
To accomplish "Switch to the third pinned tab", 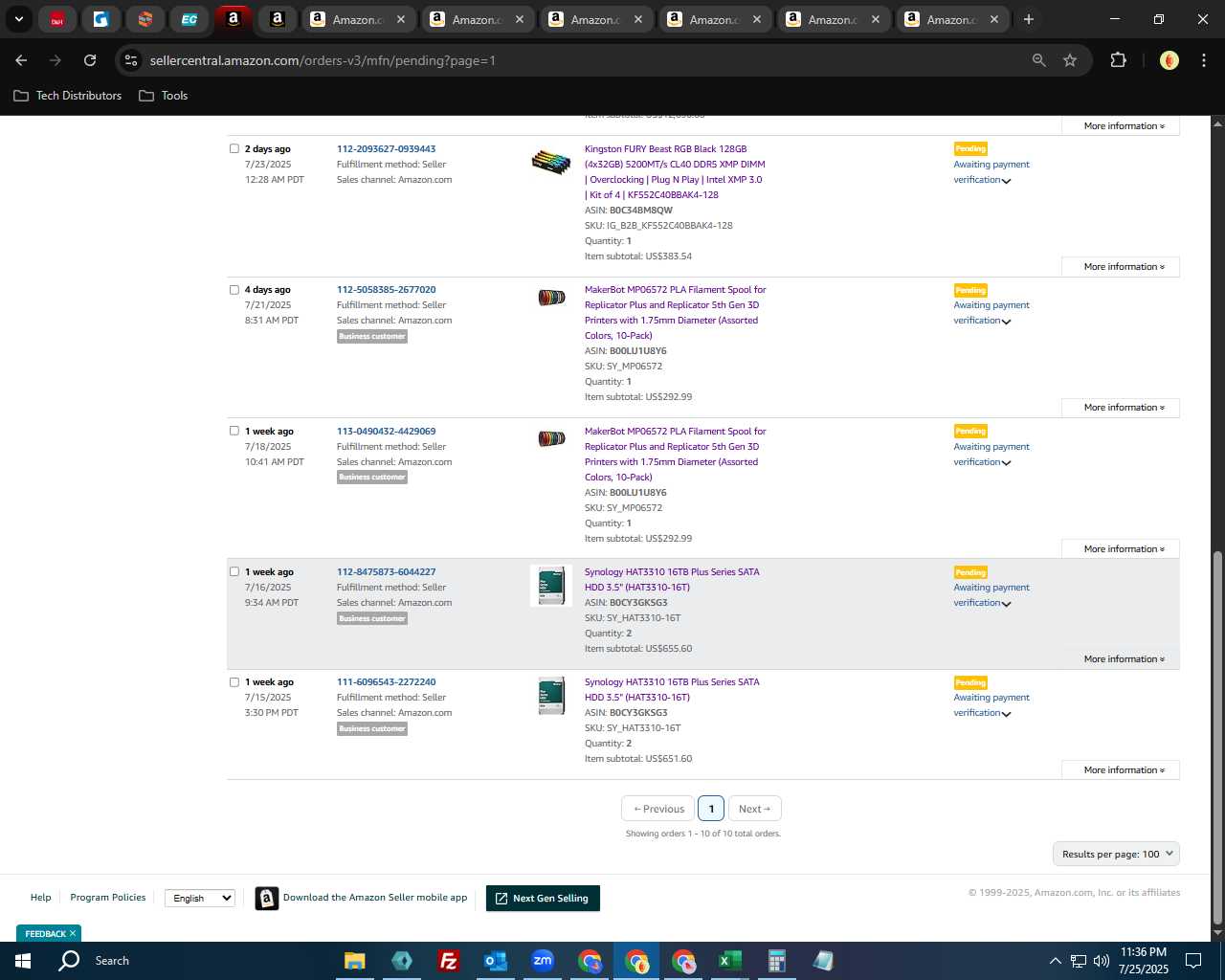I will (x=145, y=19).
